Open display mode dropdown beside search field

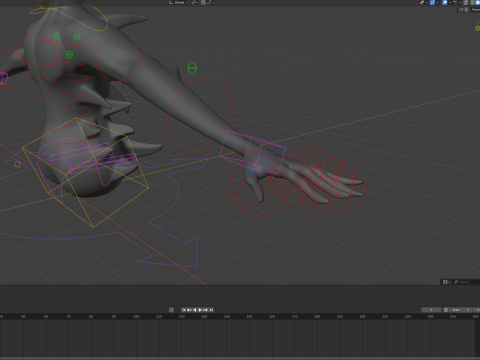[446, 282]
